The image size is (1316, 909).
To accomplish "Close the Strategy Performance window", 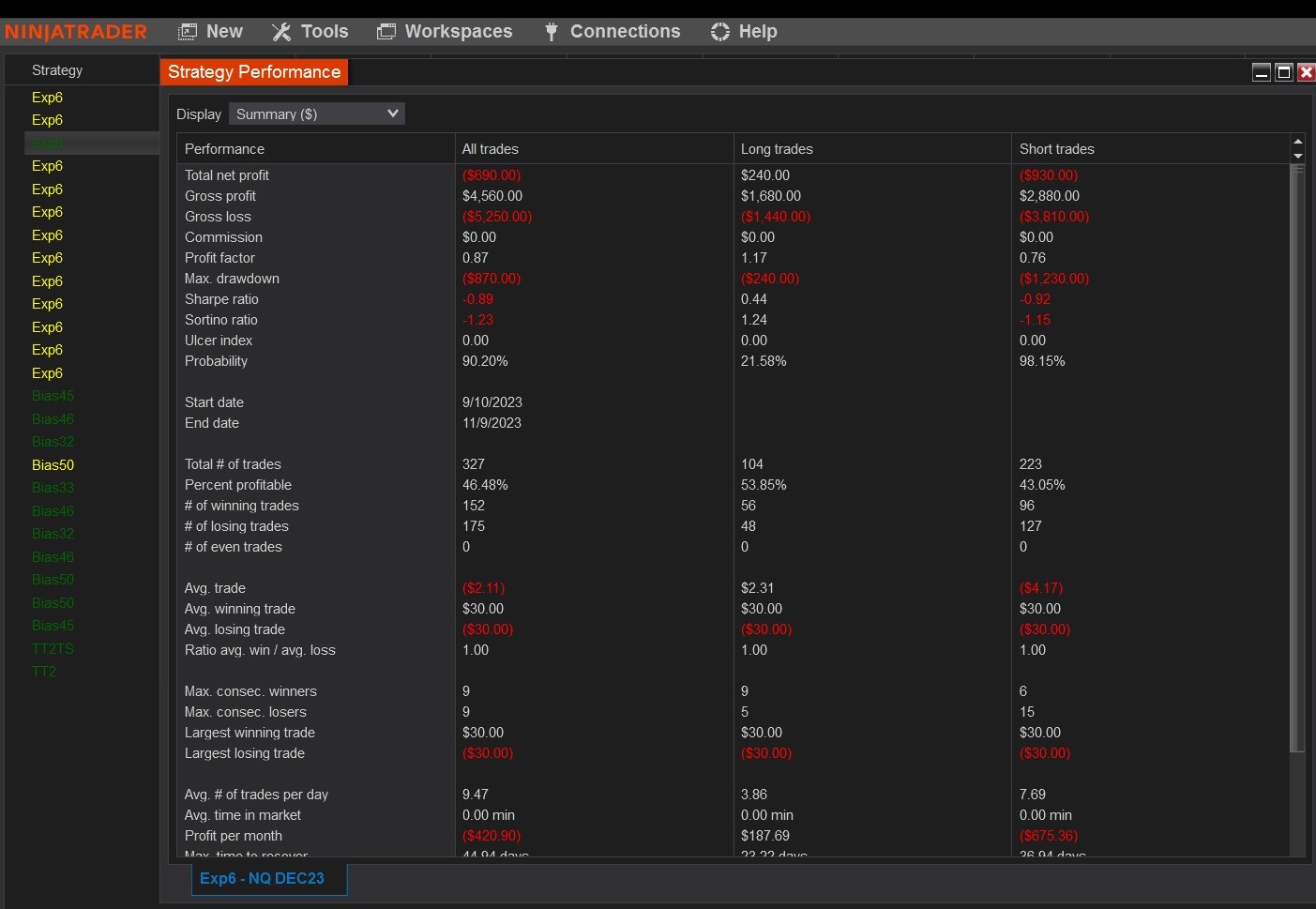I will pyautogui.click(x=1306, y=72).
